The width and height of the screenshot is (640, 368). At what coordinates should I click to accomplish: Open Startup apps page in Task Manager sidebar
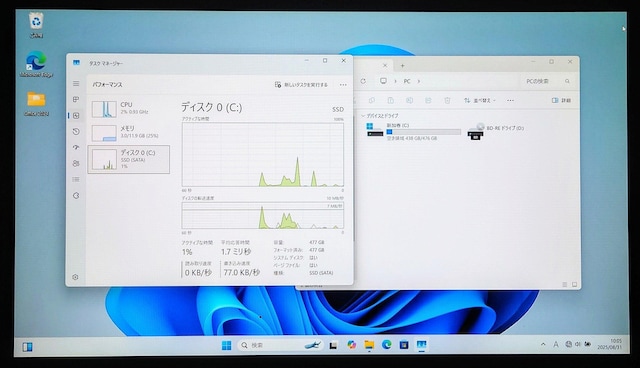[76, 147]
